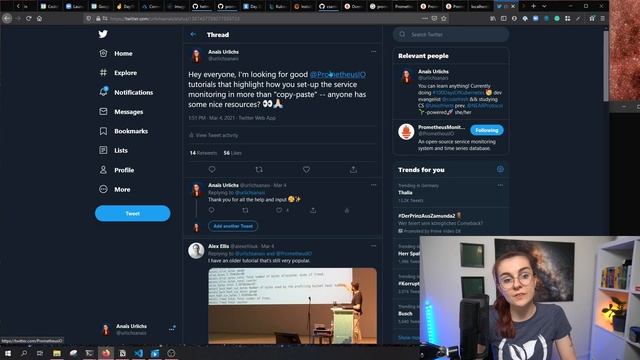Open the conference talk image in Alex Ellis tweet

(x=293, y=306)
